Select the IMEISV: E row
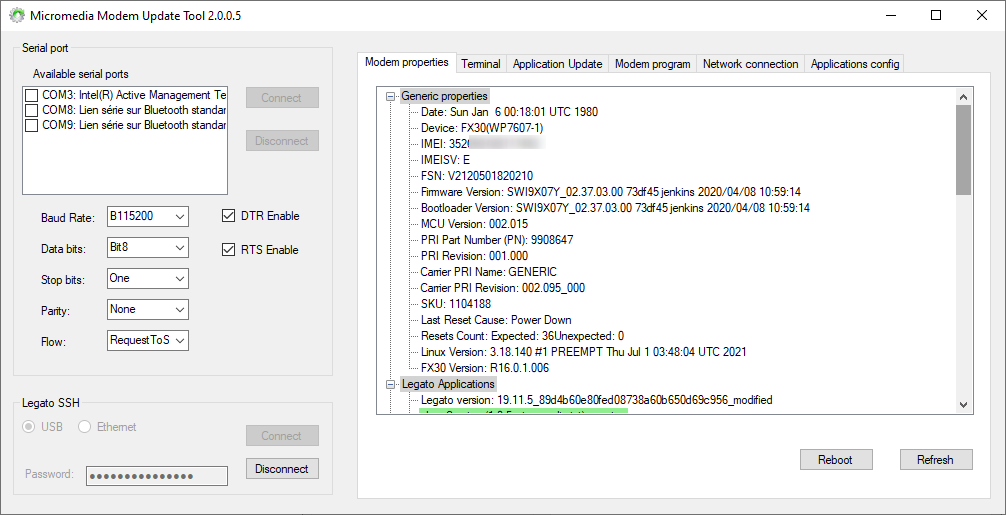 [445, 160]
